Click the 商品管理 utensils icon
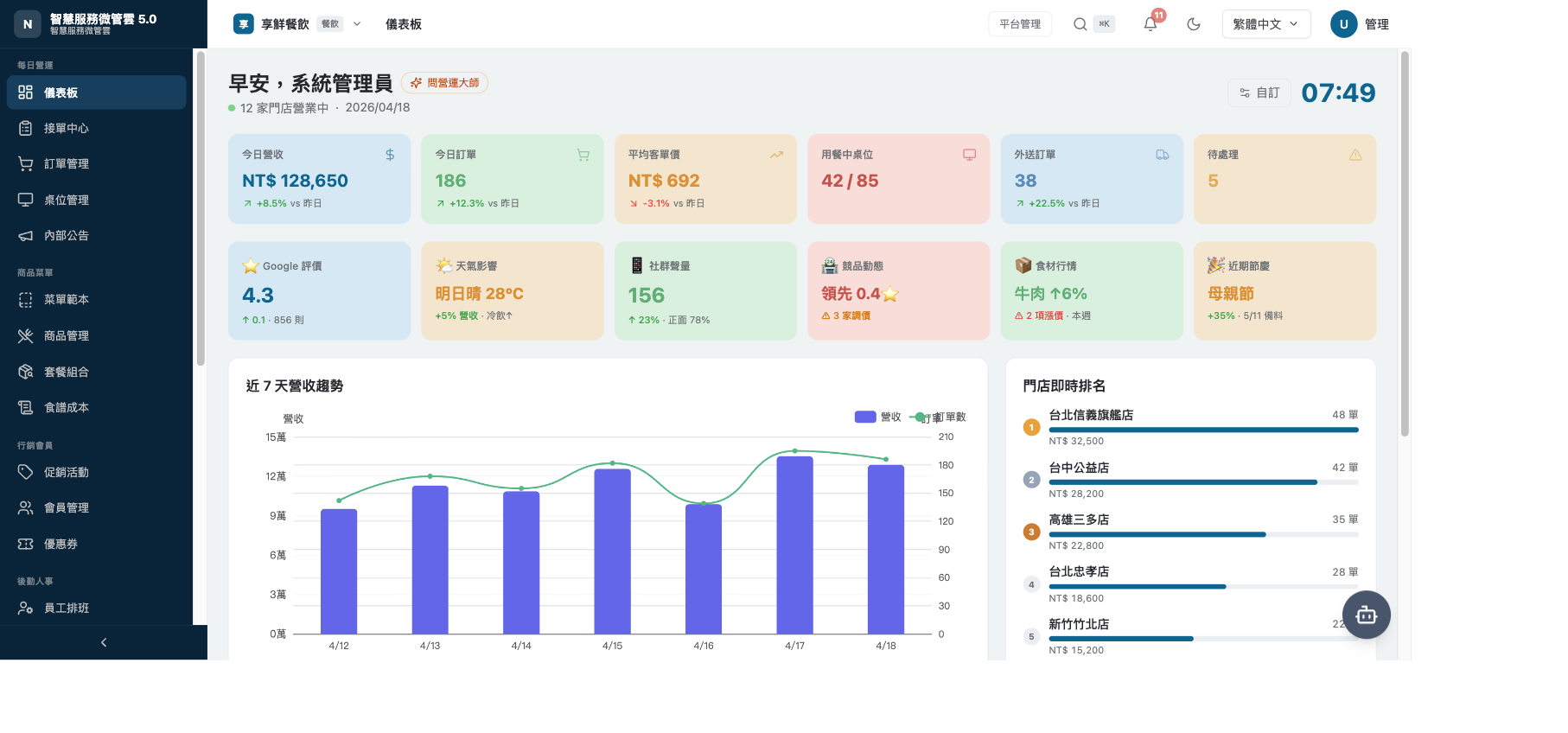The width and height of the screenshot is (1568, 733). [25, 335]
